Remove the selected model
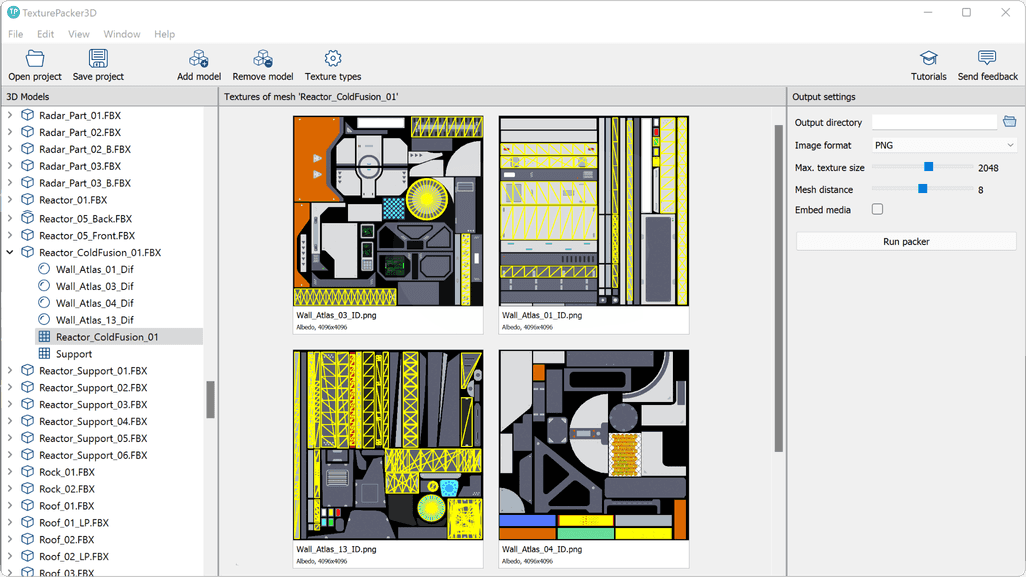Viewport: 1026px width, 577px height. [x=262, y=62]
